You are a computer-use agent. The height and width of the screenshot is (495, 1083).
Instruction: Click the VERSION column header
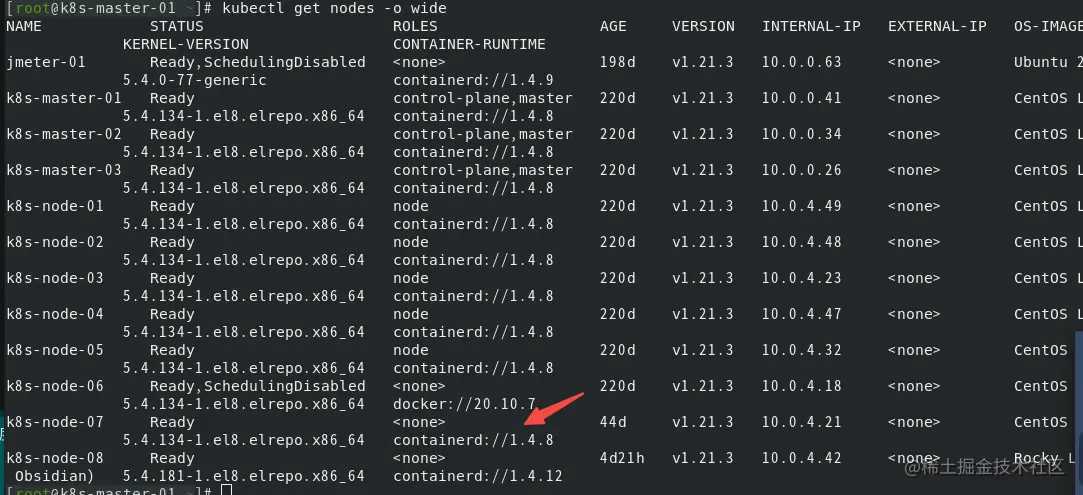coord(703,26)
